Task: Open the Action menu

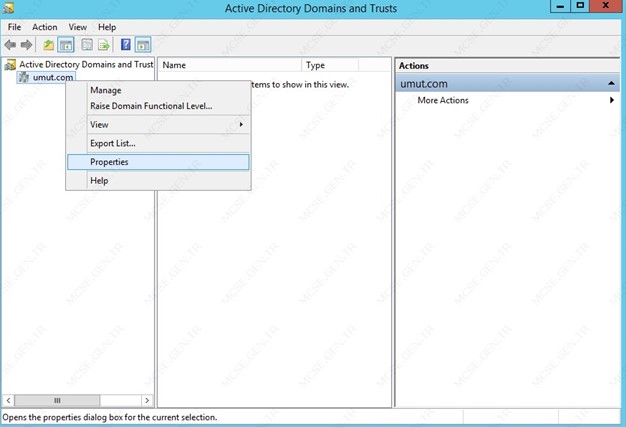Action: [x=45, y=27]
